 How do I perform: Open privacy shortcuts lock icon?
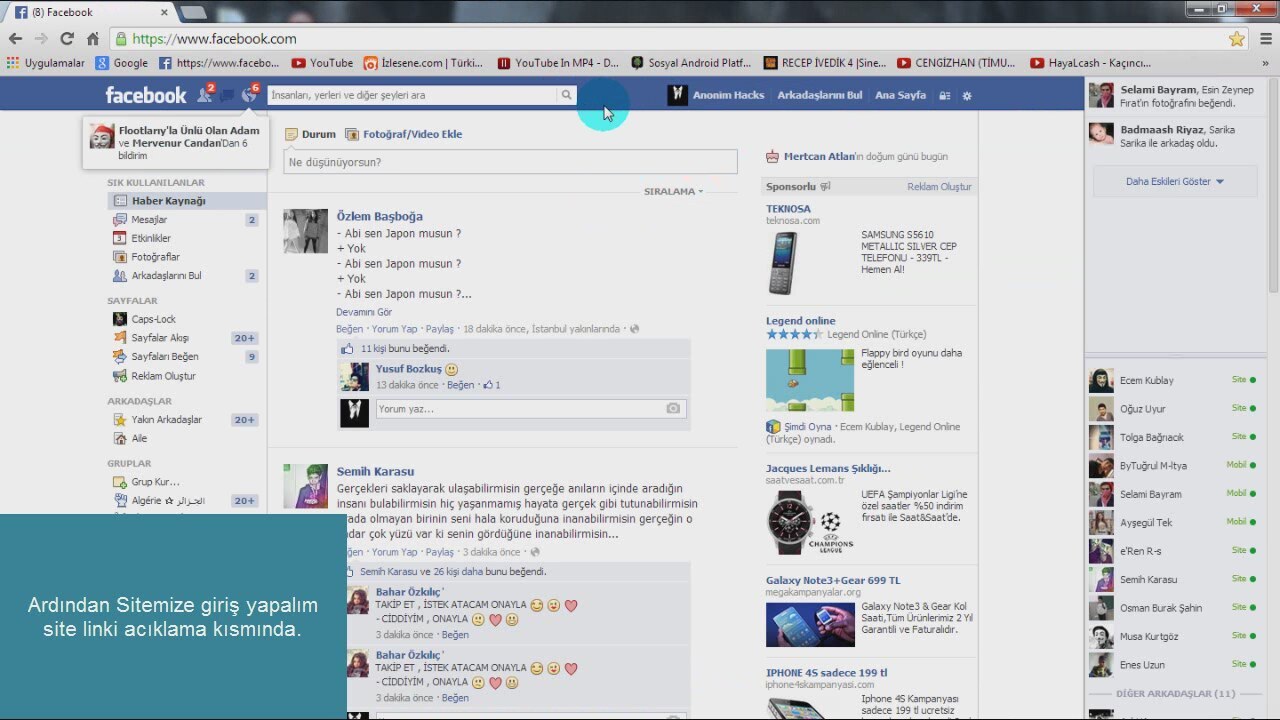[x=945, y=96]
